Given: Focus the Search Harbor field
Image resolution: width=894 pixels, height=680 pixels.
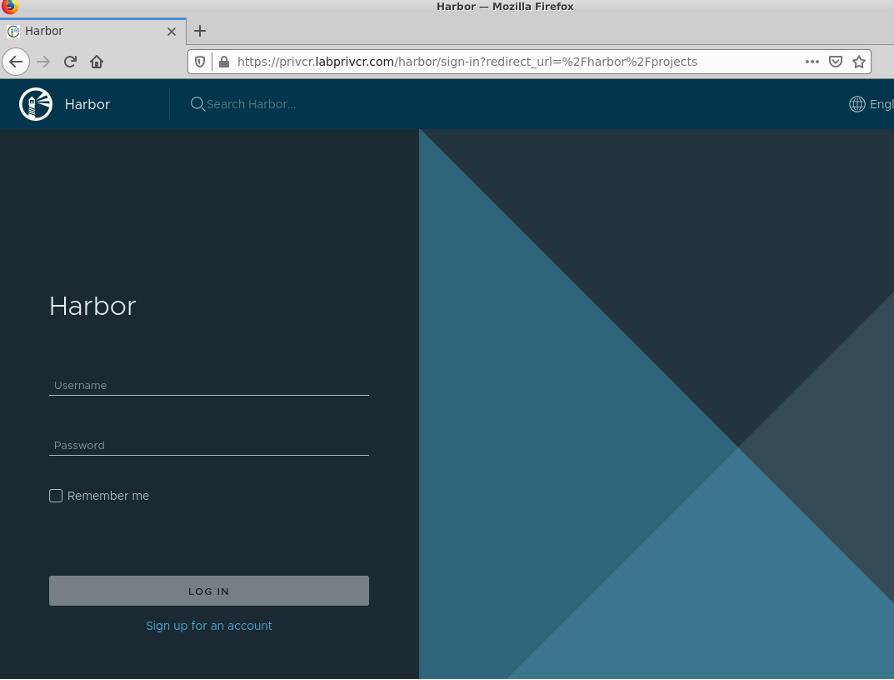Looking at the screenshot, I should tap(251, 104).
